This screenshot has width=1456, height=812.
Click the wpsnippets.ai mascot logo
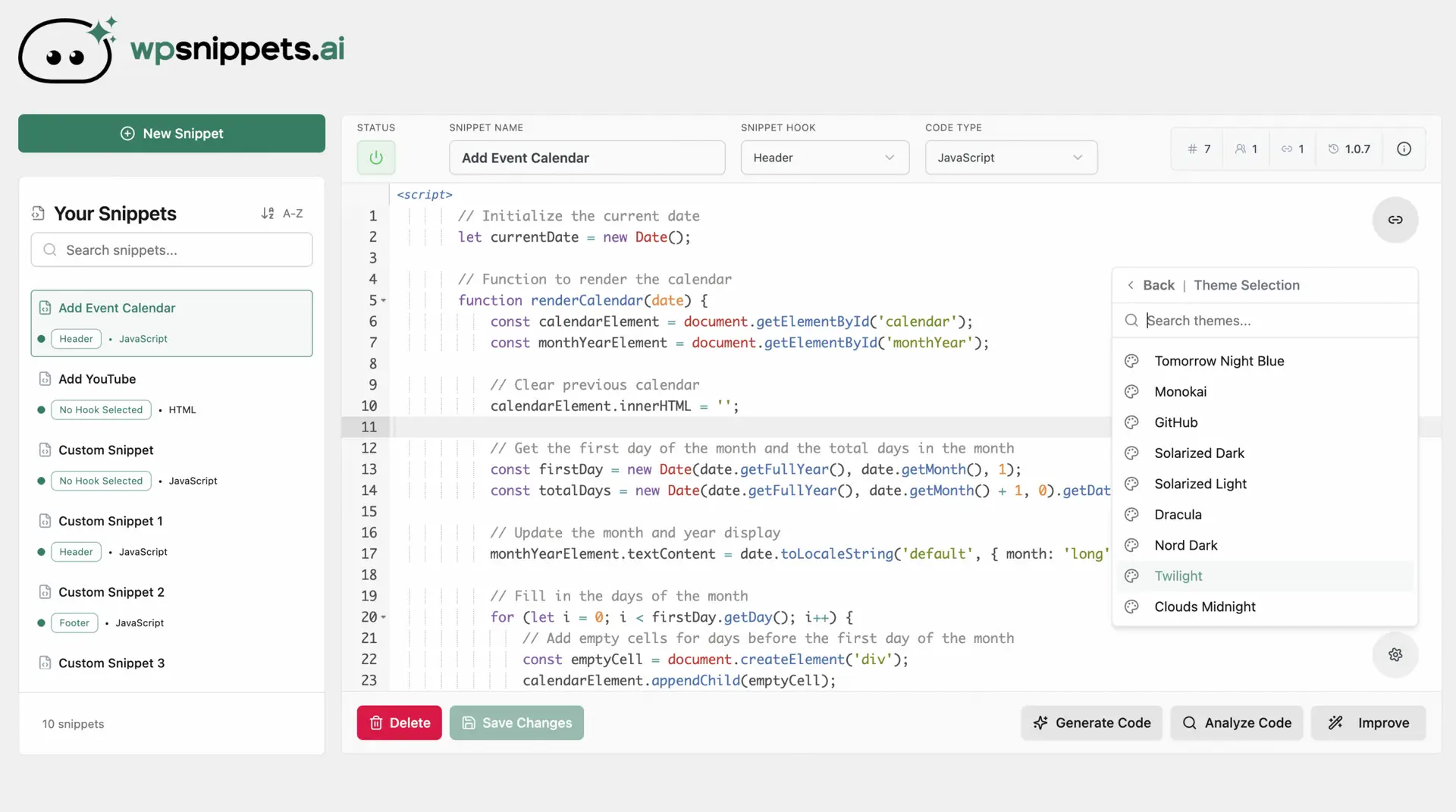tap(67, 50)
